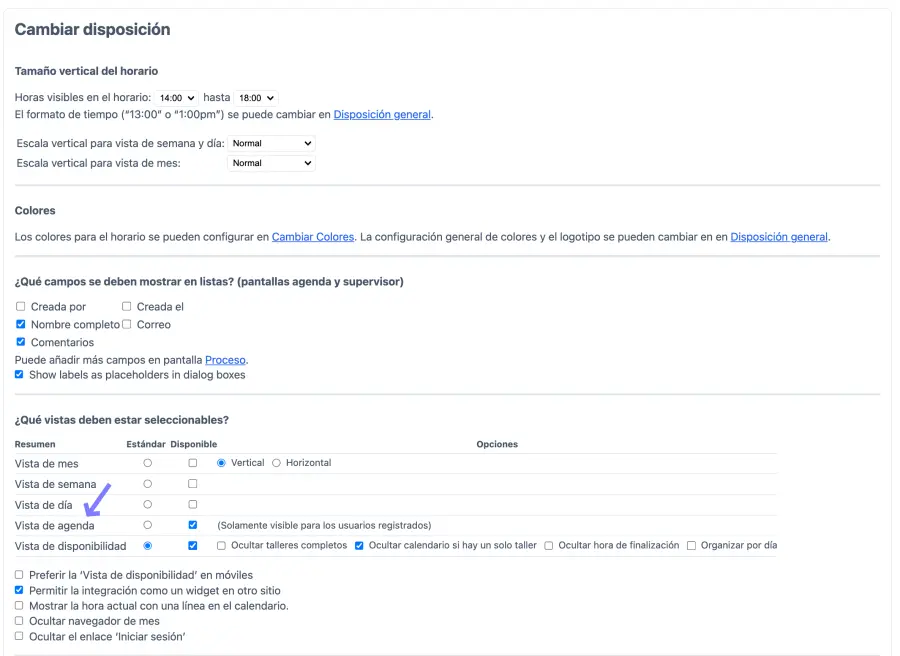
Task: Enable 'Preferir la Vista de disponibilidad en móviles'
Action: point(19,575)
